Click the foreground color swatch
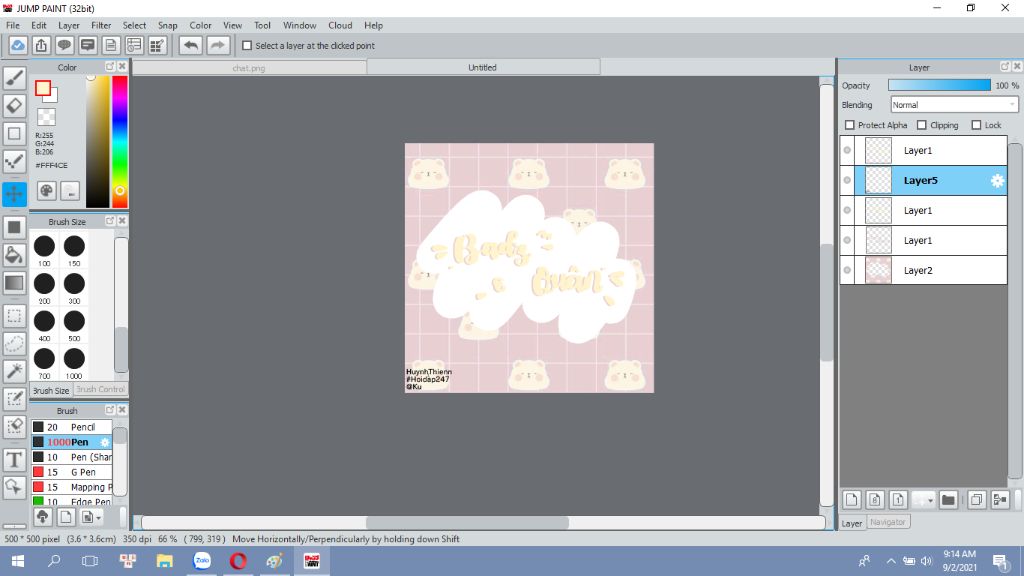The height and width of the screenshot is (576, 1024). (x=42, y=88)
